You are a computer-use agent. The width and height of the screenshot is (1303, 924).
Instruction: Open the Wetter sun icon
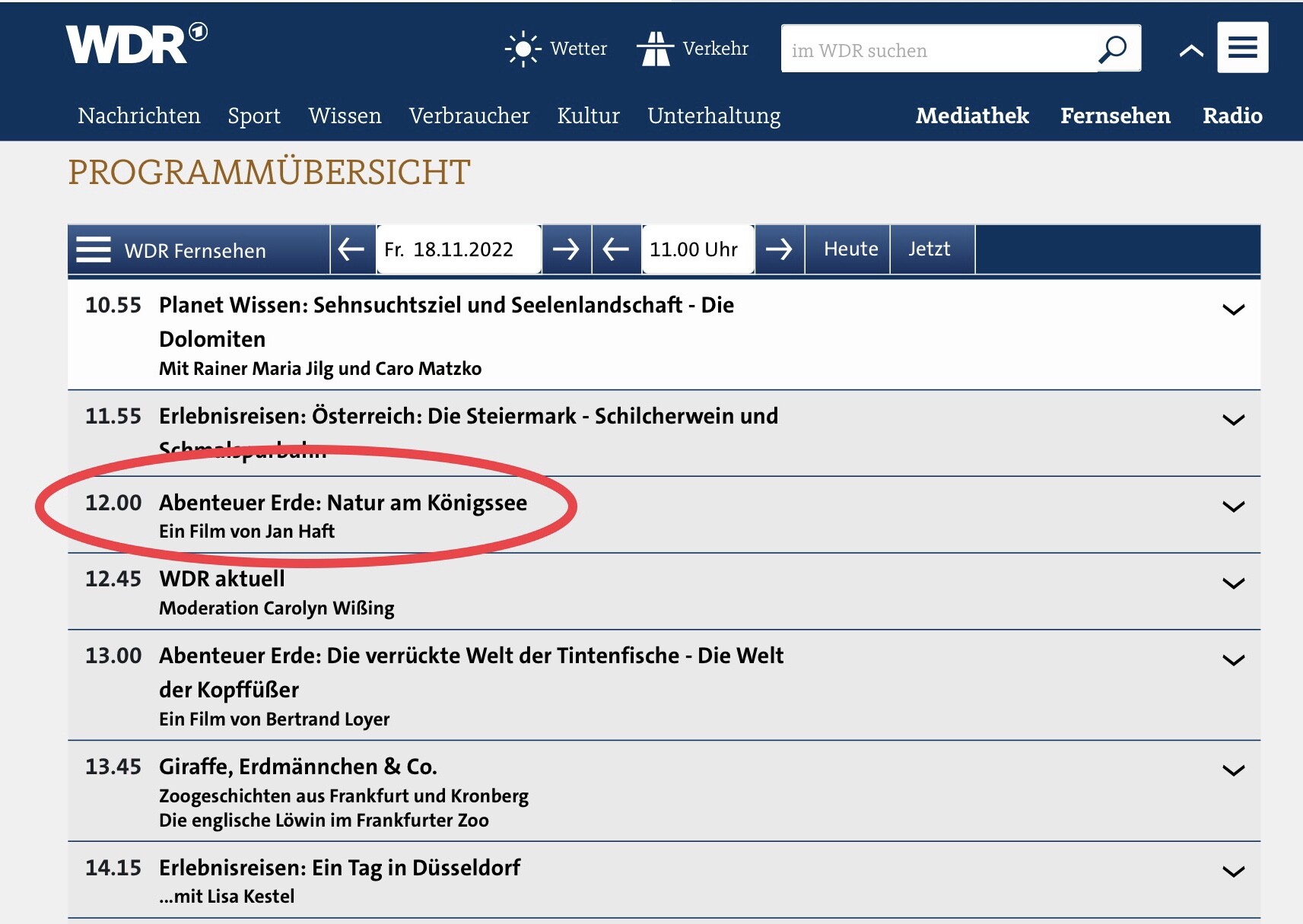coord(523,49)
